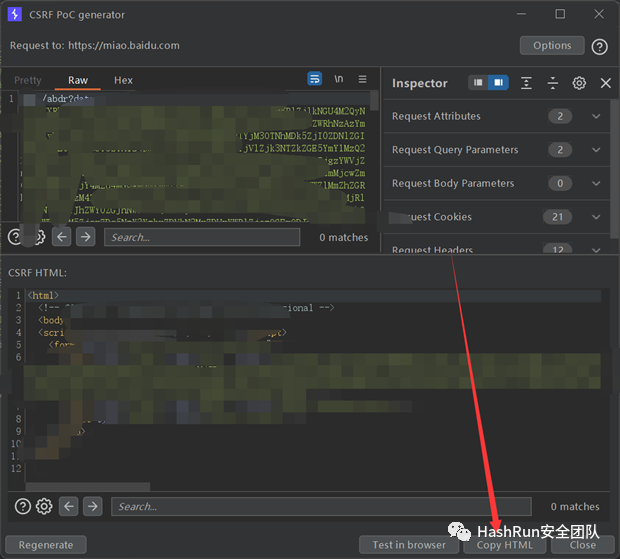Click the Request Cookies count 21
Viewport: 620px width, 559px height.
(x=558, y=217)
